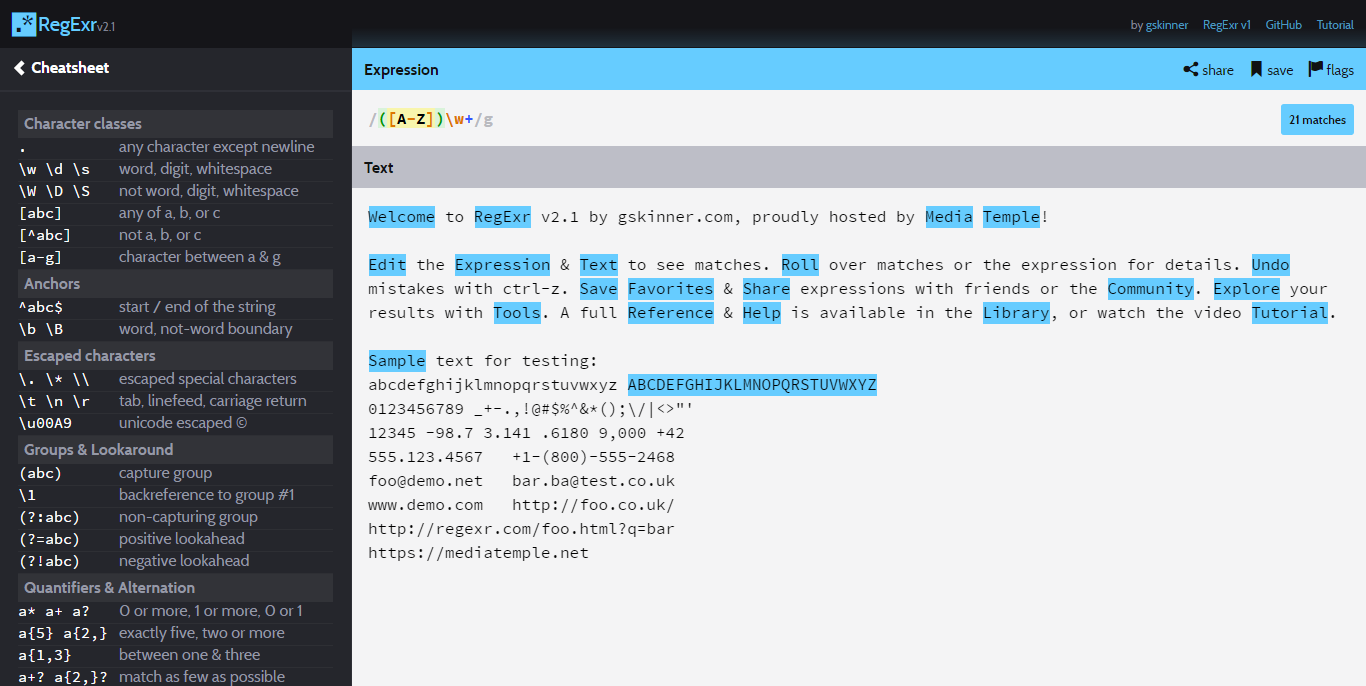Click the 21 matches badge

point(1317,120)
